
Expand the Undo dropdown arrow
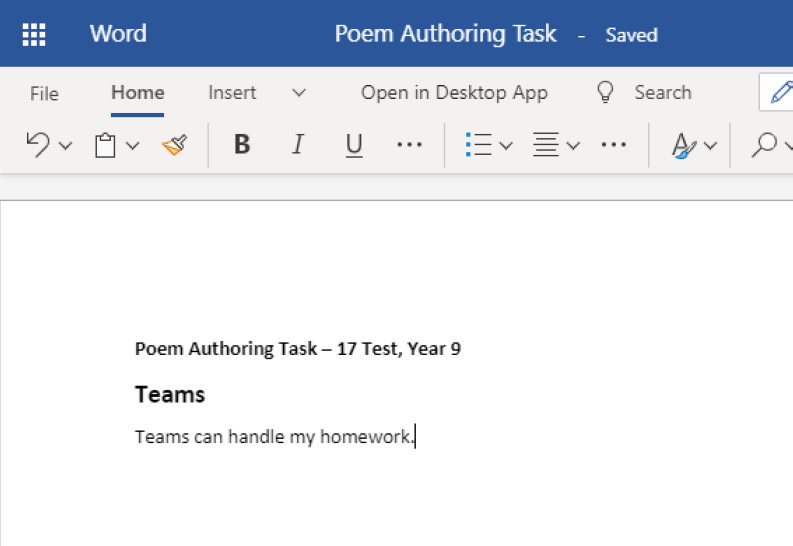[66, 146]
